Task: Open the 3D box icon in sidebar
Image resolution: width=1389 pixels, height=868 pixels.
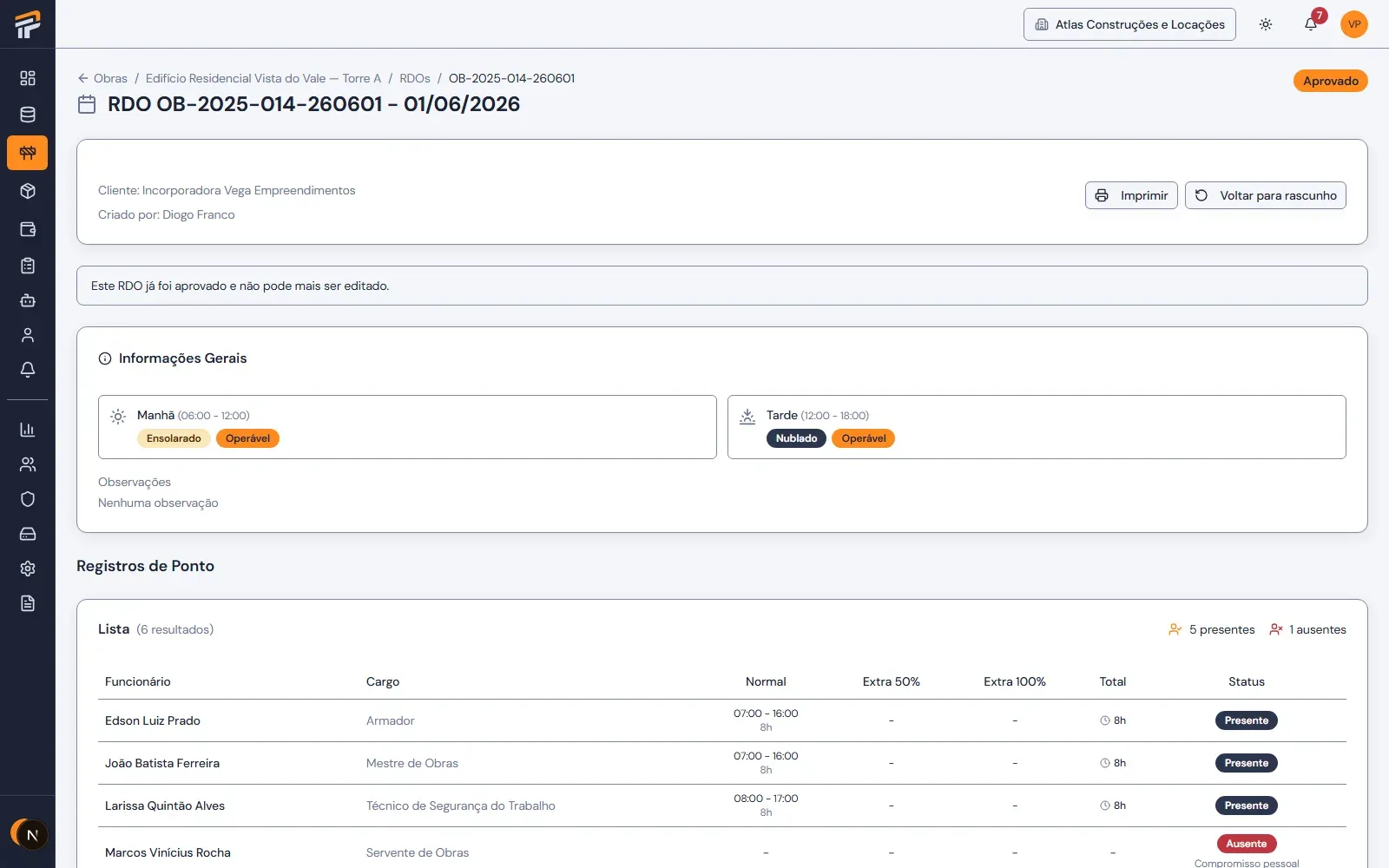Action: point(28,191)
